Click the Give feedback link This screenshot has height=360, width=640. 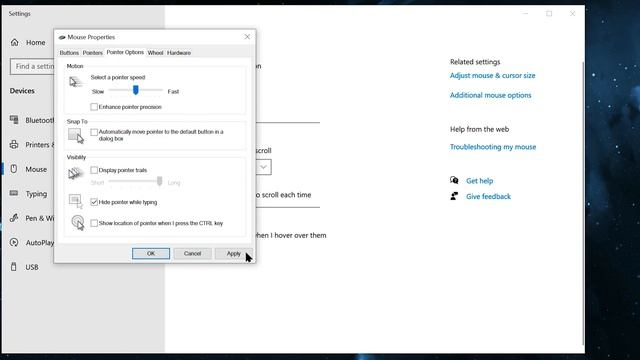coord(489,196)
